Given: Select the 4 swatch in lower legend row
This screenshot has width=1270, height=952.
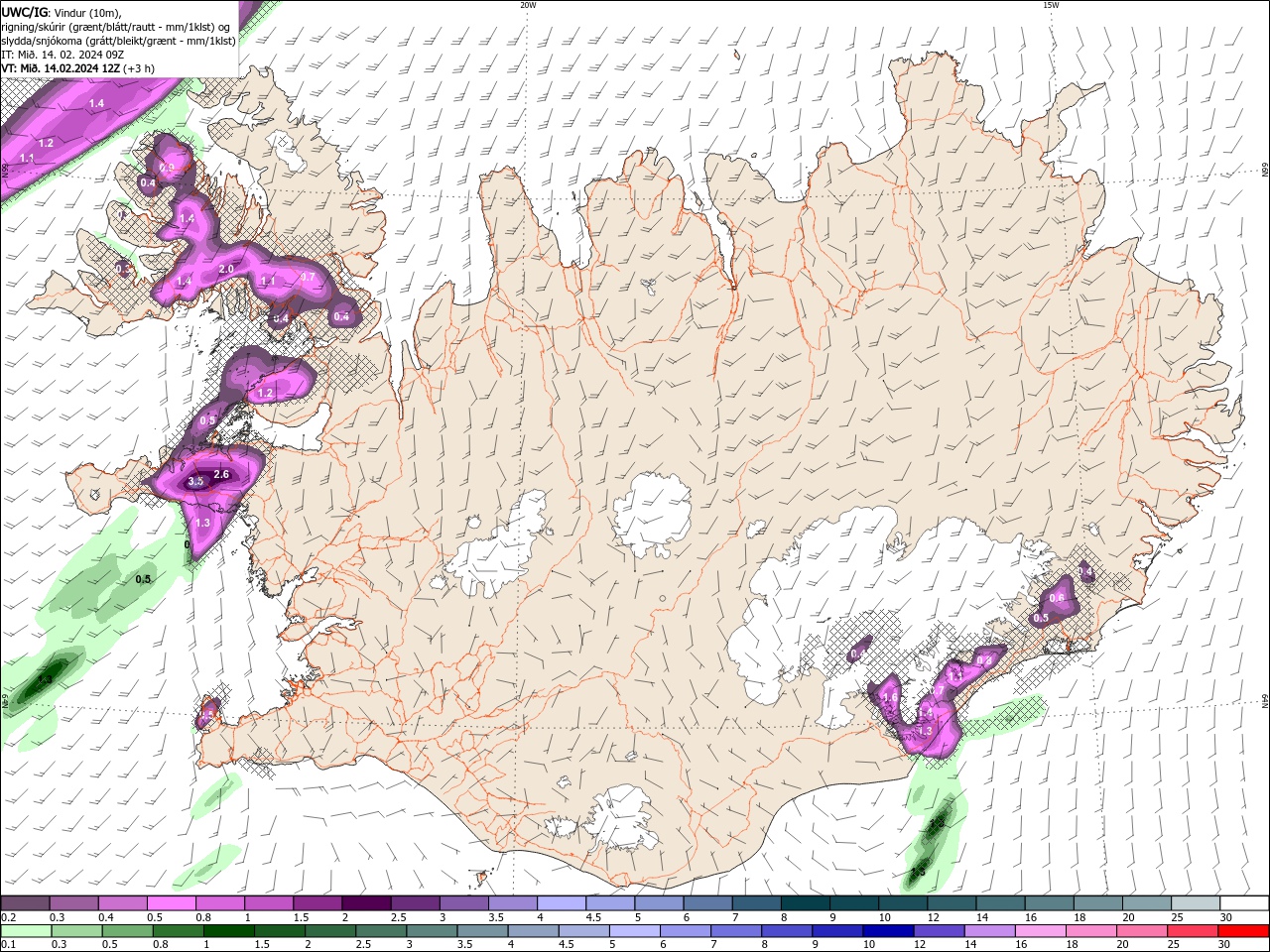Looking at the screenshot, I should click(533, 931).
